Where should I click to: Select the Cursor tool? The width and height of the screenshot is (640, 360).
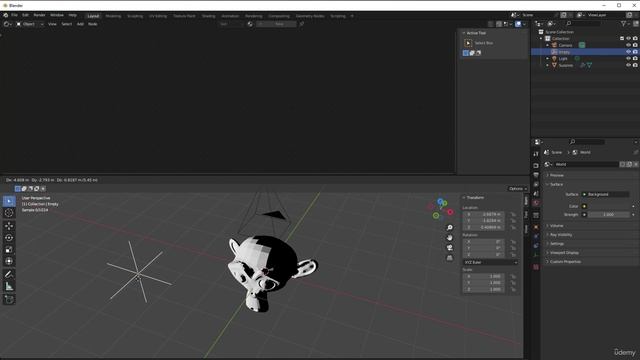pos(9,213)
